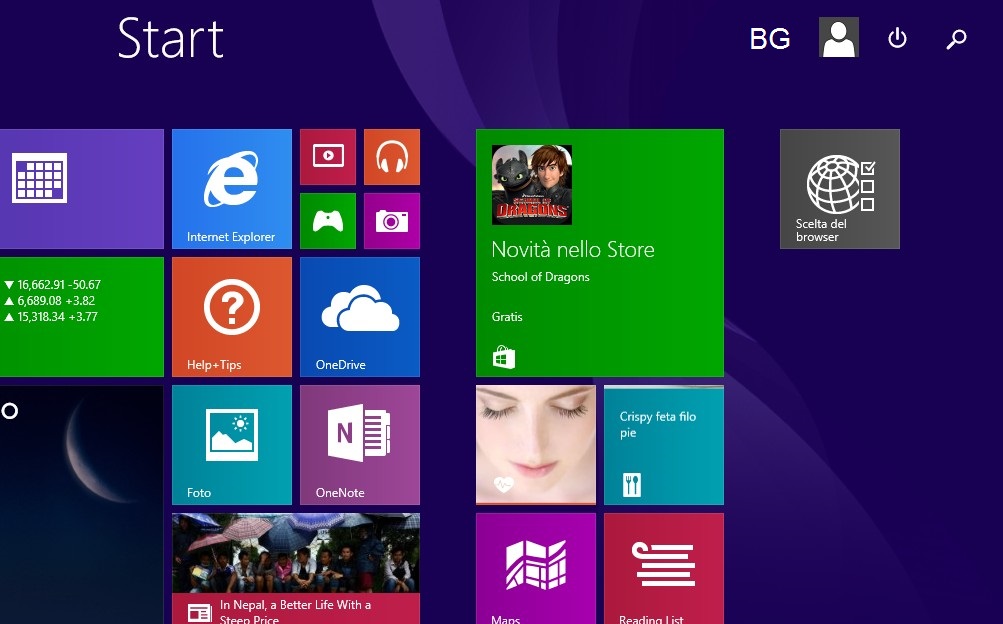Image resolution: width=1003 pixels, height=624 pixels.
Task: Click the 16,662.91 -50.67 stock row
Action: [x=52, y=285]
